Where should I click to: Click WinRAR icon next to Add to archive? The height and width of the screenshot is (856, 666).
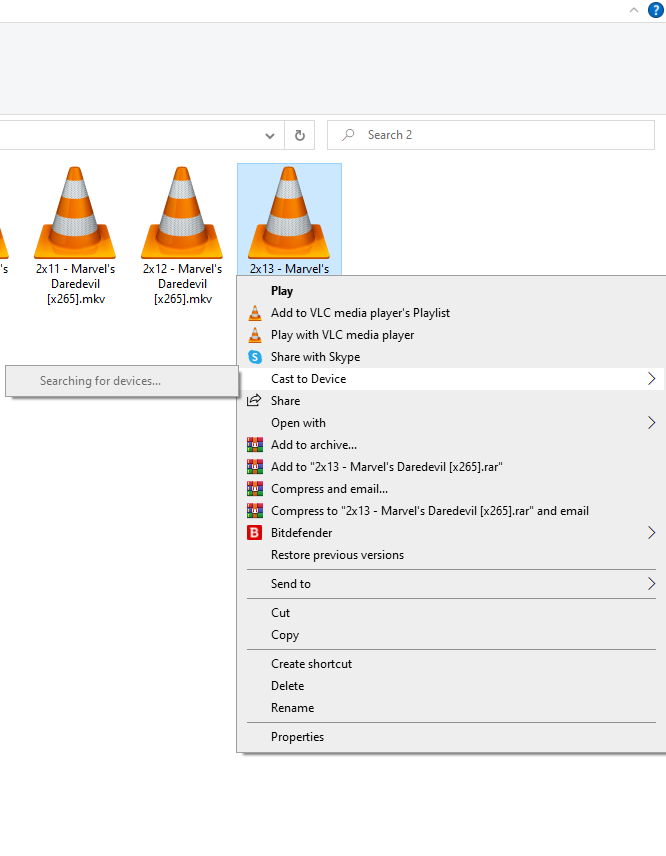255,445
